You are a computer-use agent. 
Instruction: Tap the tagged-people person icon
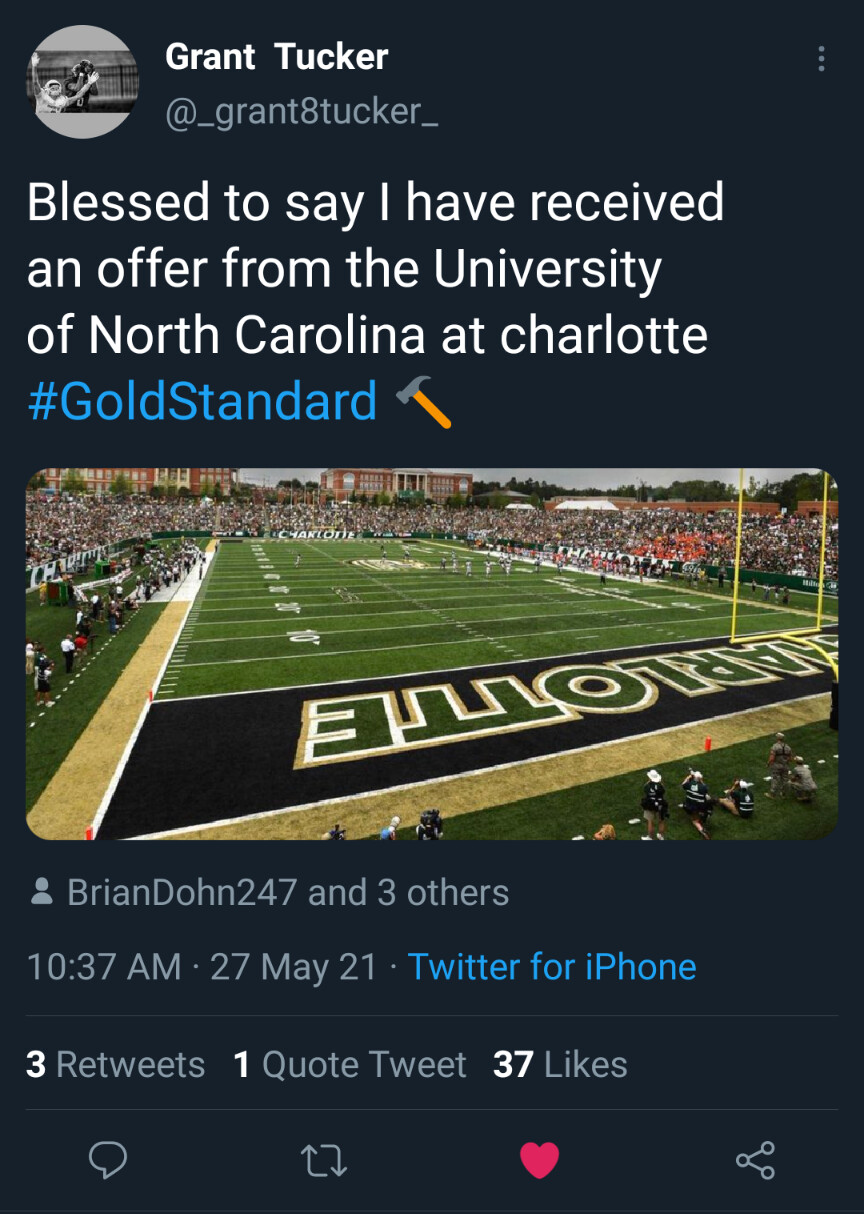[x=43, y=891]
